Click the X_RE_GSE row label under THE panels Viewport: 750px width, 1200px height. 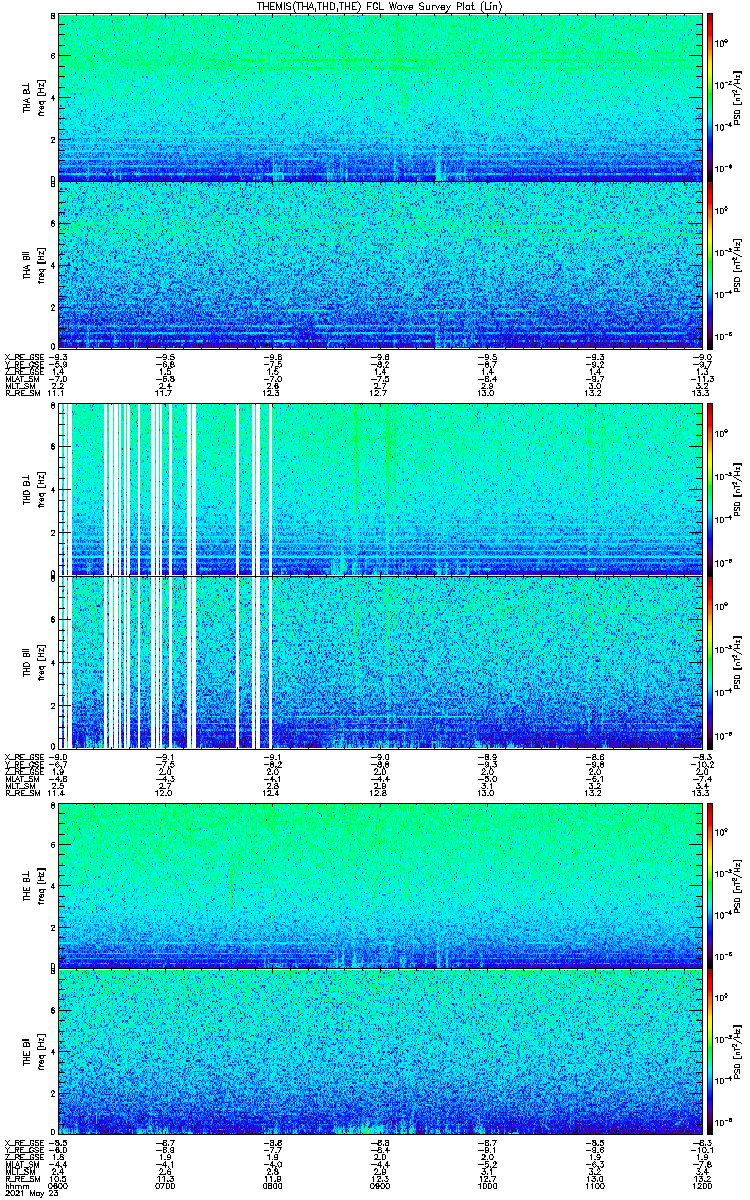pyautogui.click(x=23, y=1143)
